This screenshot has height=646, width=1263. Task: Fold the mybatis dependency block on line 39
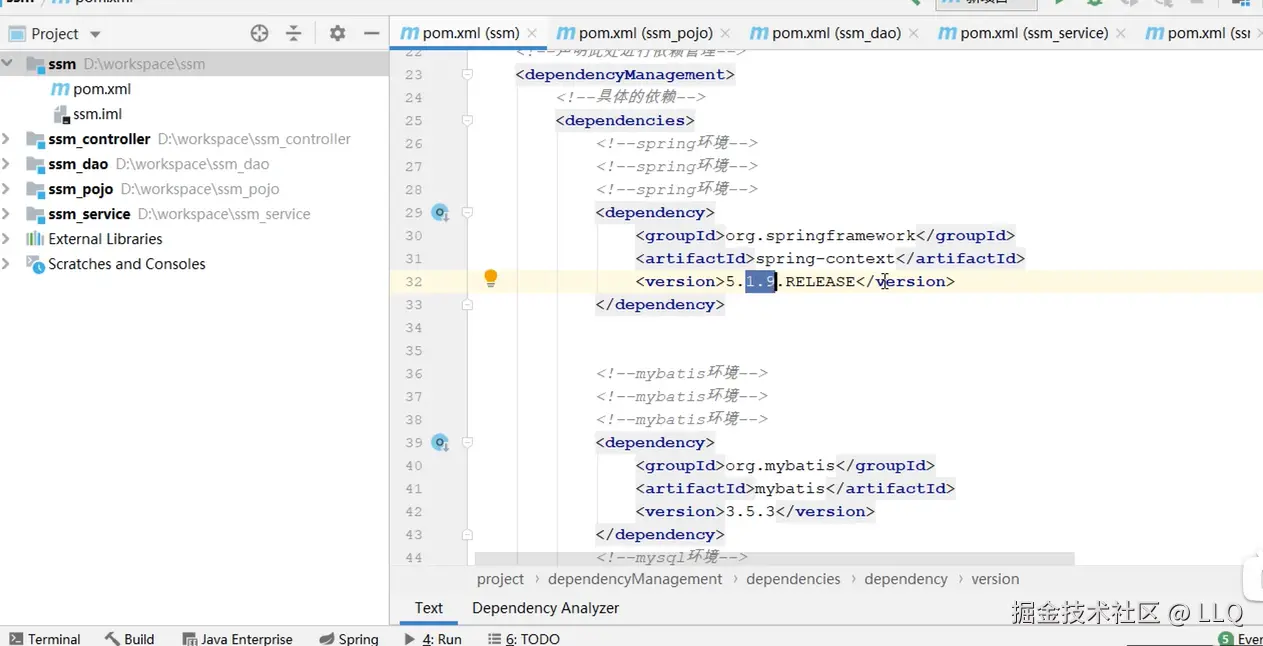pos(467,442)
